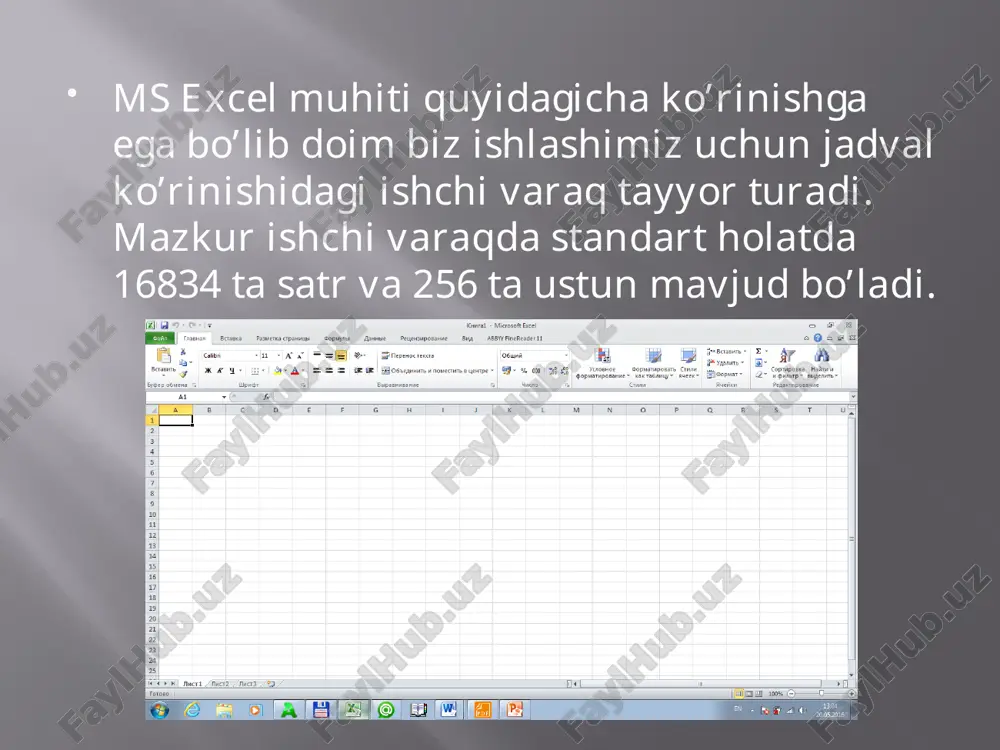Click the Copy icon in clipboard group
The width and height of the screenshot is (1000, 750).
pos(183,363)
